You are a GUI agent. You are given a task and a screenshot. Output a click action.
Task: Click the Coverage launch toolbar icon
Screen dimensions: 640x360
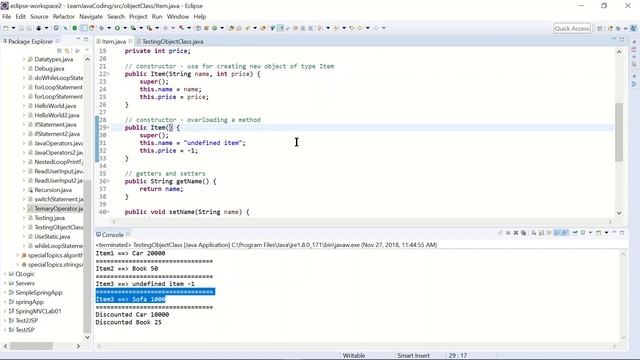[133, 28]
